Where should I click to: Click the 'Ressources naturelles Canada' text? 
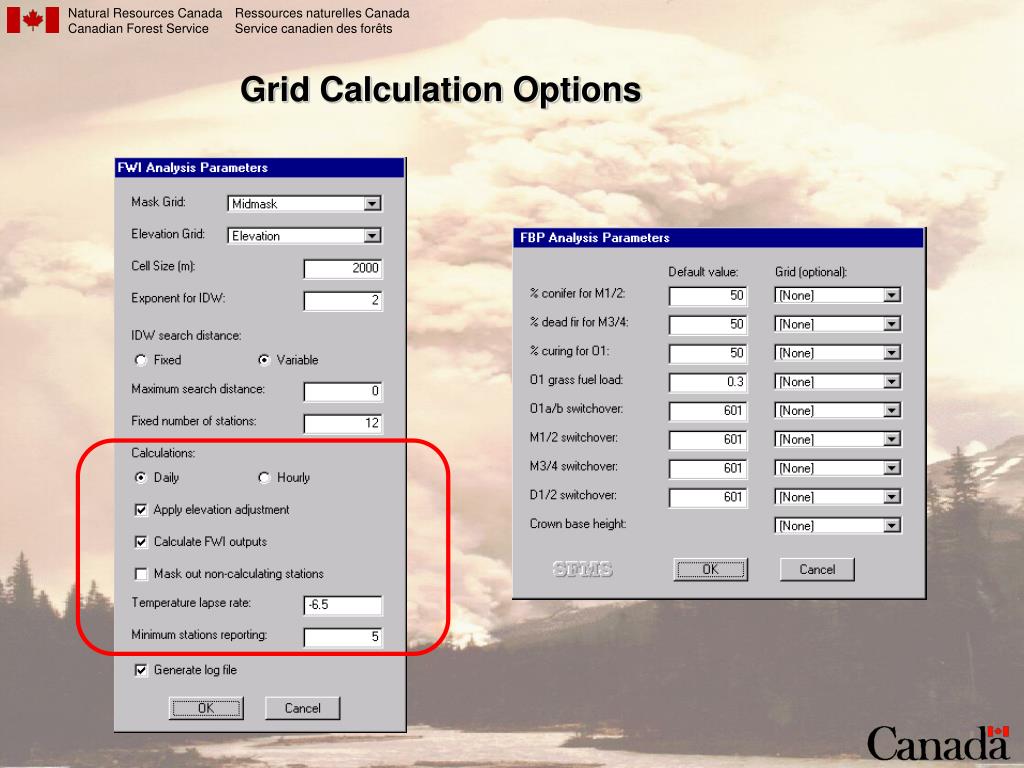click(x=322, y=13)
